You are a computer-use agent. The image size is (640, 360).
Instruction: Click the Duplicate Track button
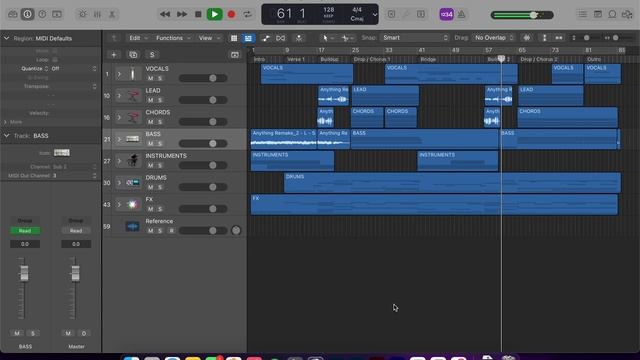pyautogui.click(x=133, y=55)
